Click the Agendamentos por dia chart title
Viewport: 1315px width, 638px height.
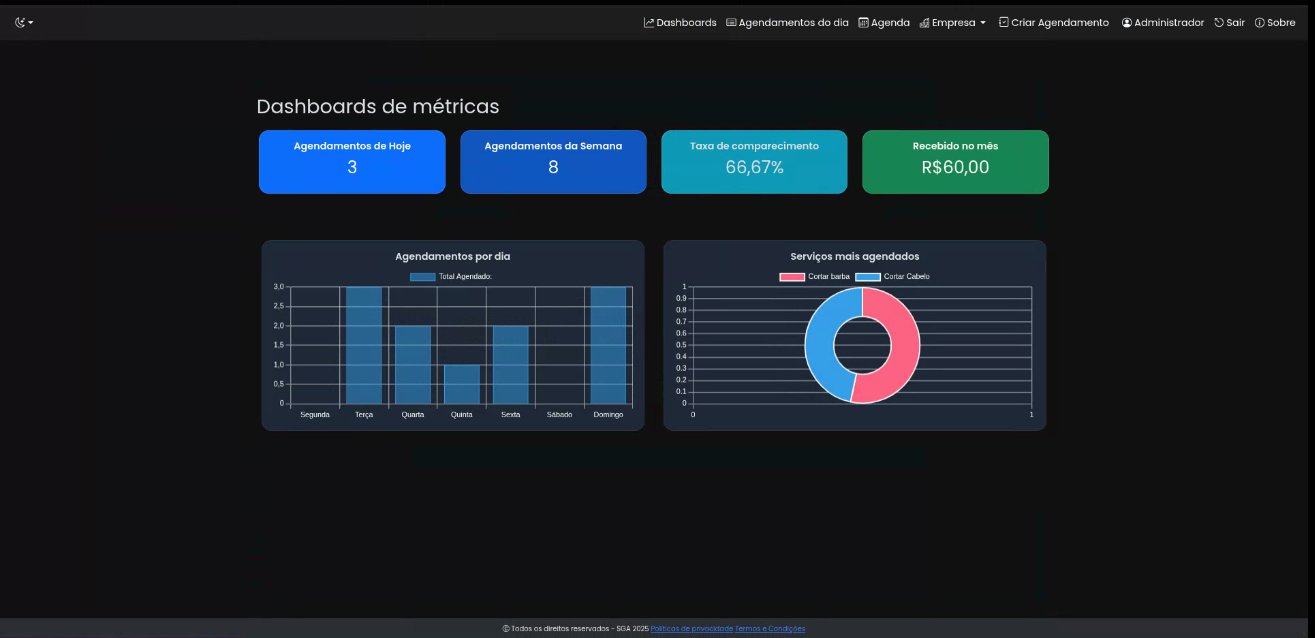click(453, 257)
